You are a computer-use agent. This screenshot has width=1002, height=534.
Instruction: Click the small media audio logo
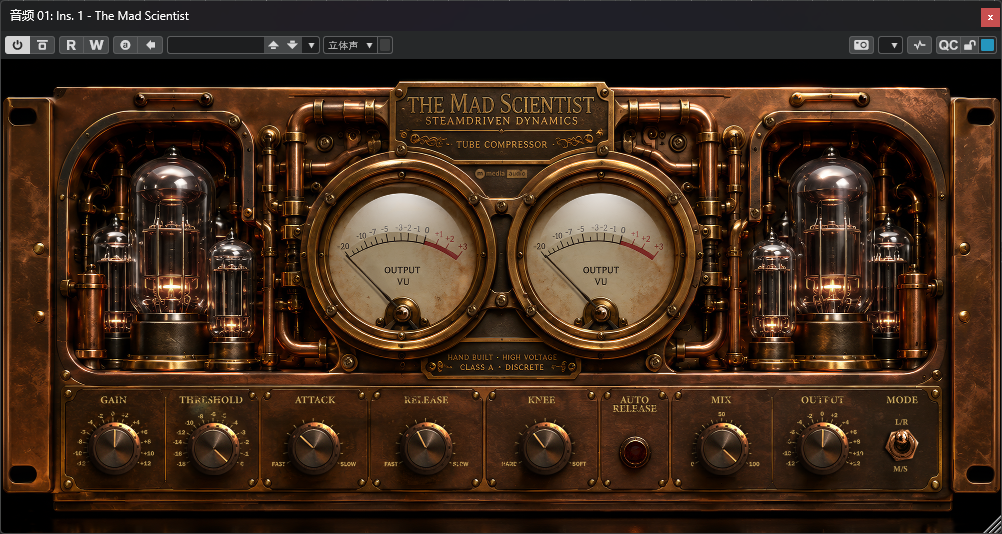[x=502, y=173]
